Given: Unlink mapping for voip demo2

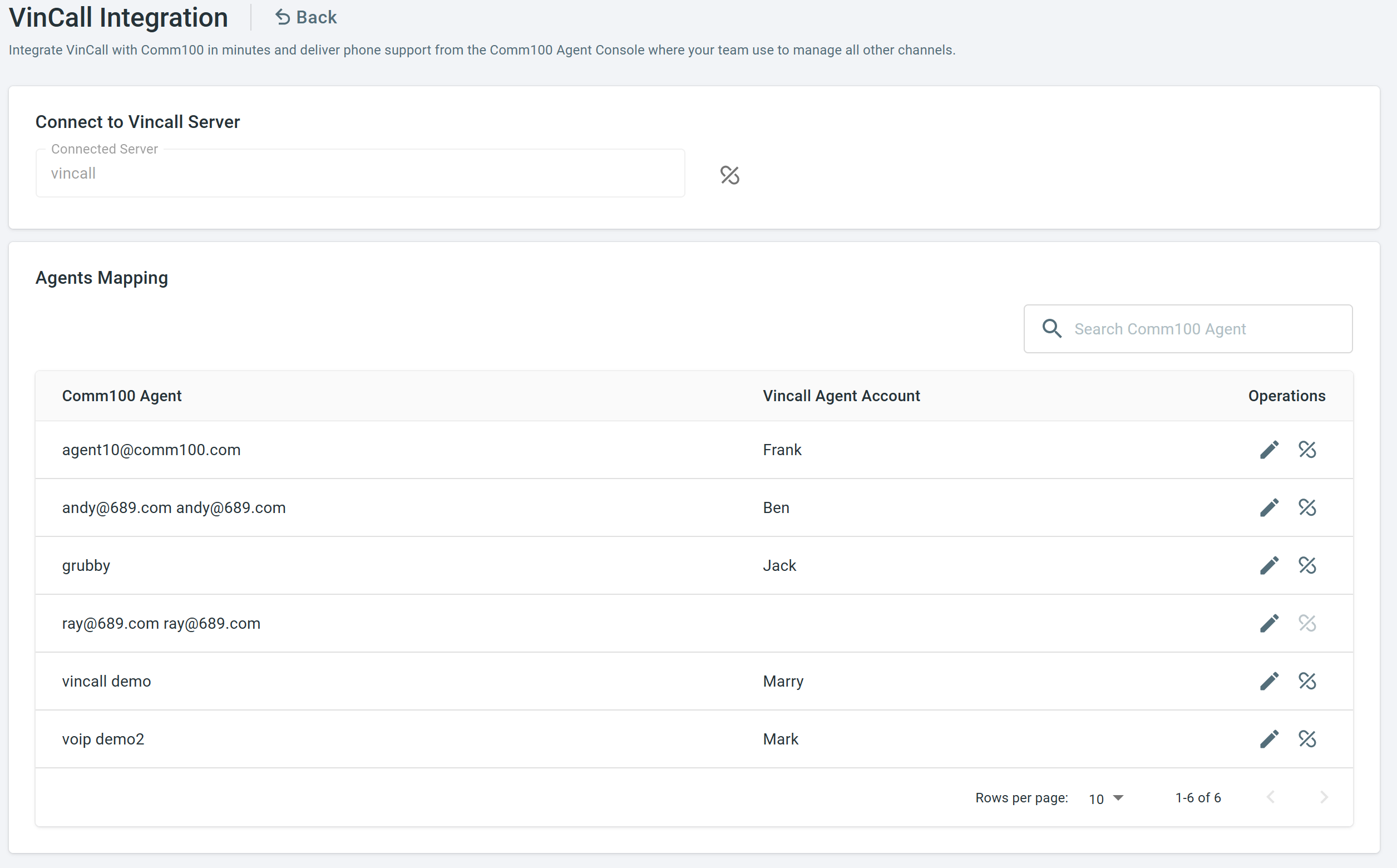Looking at the screenshot, I should [1307, 739].
